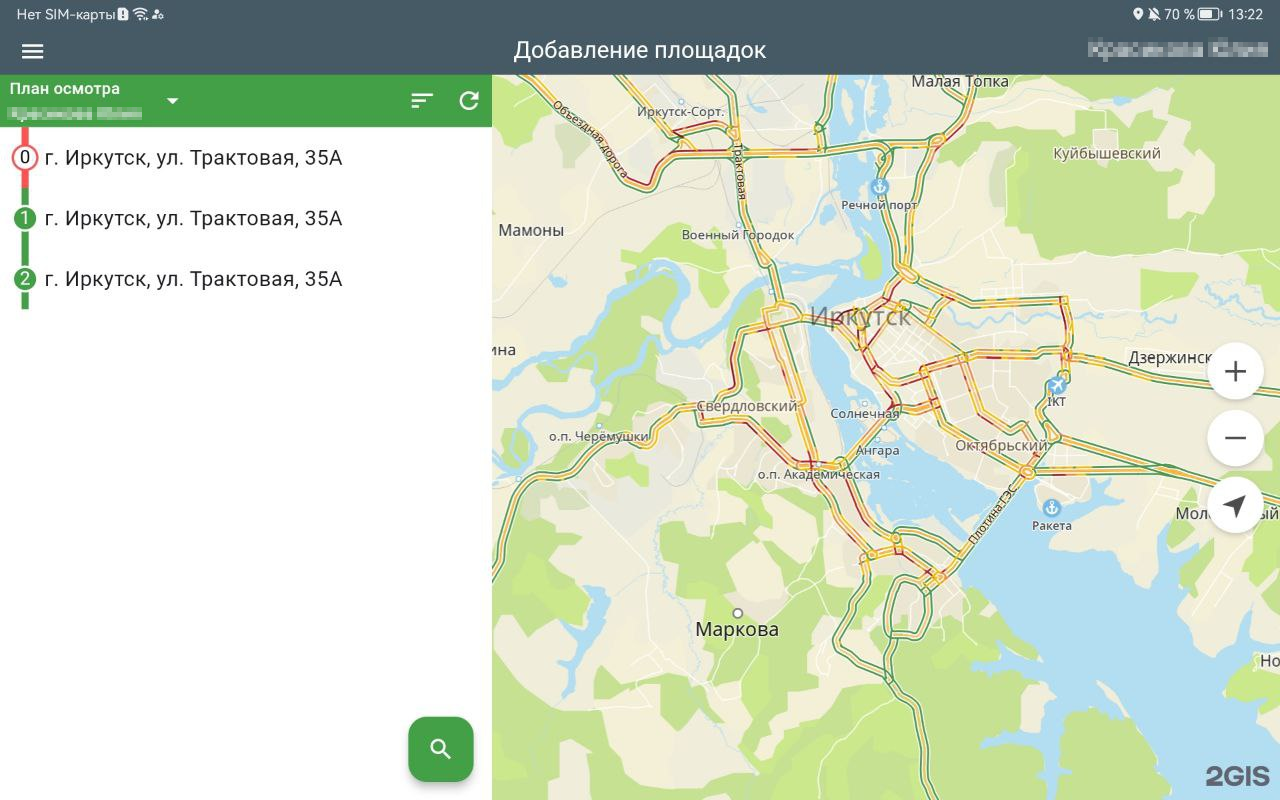This screenshot has width=1280, height=800.
Task: Center map on my location
Action: point(1235,505)
